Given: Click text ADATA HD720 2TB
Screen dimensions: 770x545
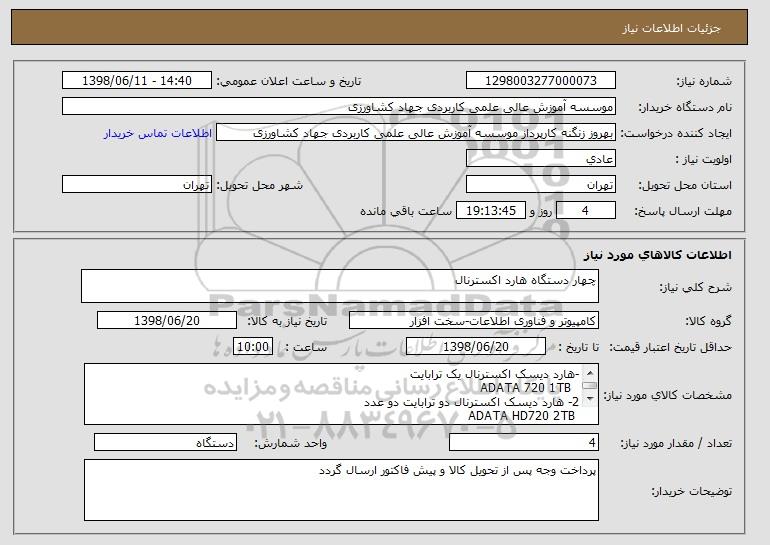Looking at the screenshot, I should pyautogui.click(x=522, y=416).
